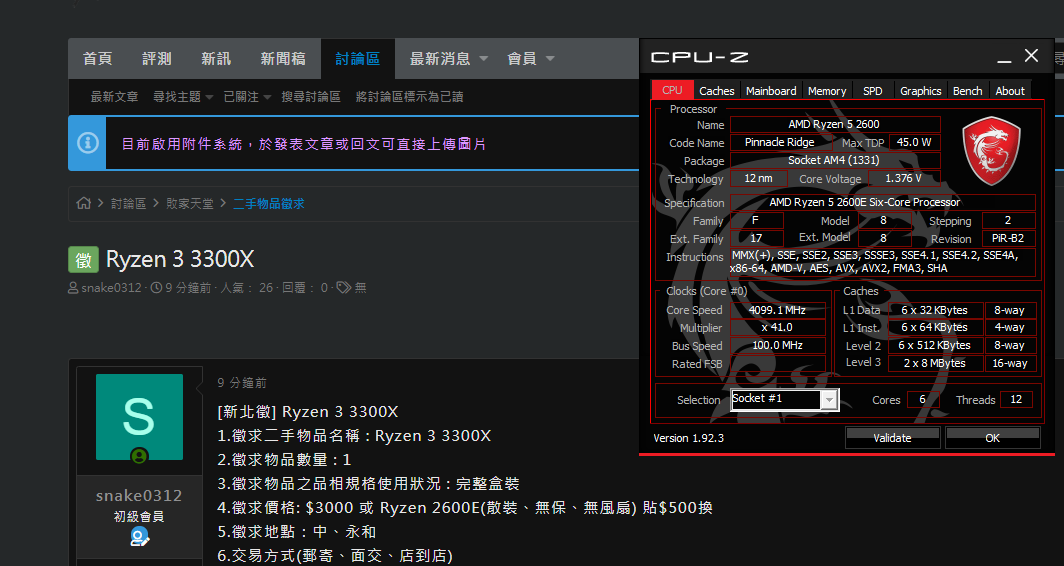Open the 搜尋討論區 link
1064x566 pixels.
point(311,97)
